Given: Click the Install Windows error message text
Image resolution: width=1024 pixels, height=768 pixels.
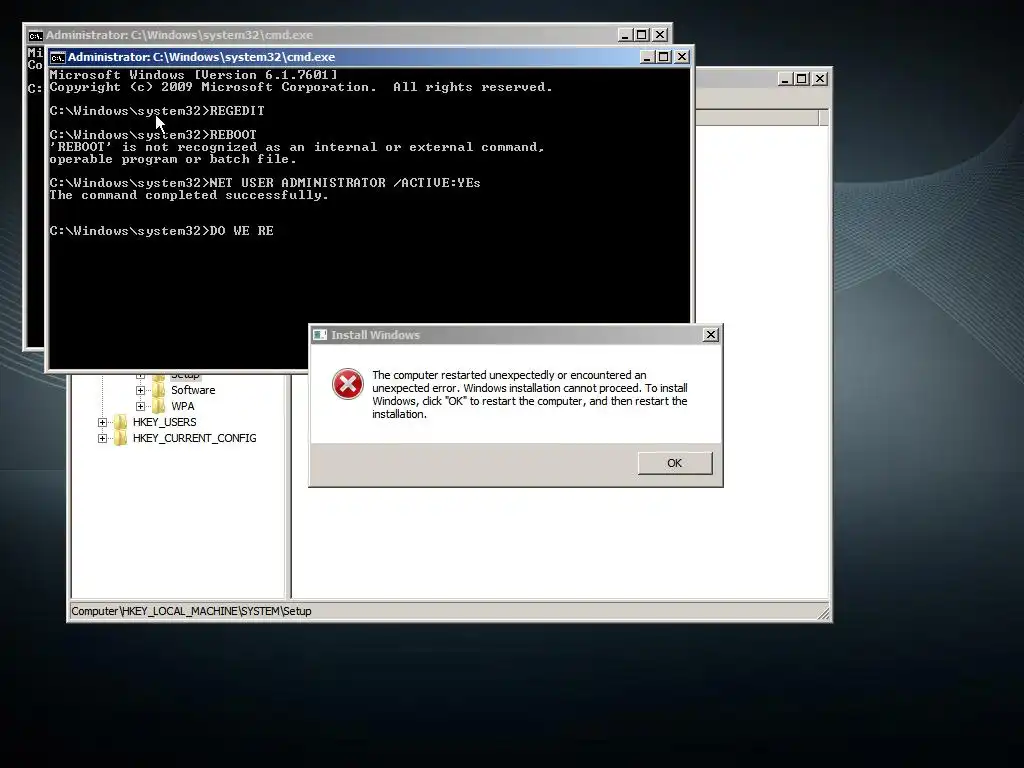Looking at the screenshot, I should (x=530, y=394).
